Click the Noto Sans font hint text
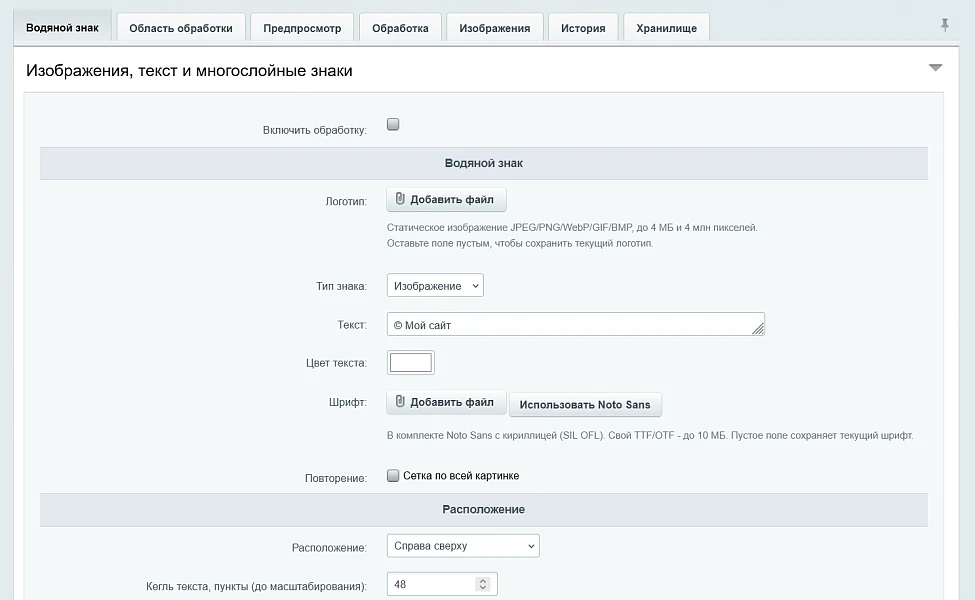975x600 pixels. coord(650,435)
